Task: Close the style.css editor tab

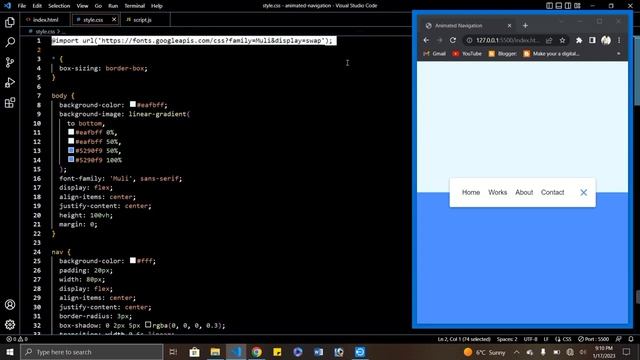Action: pyautogui.click(x=114, y=20)
